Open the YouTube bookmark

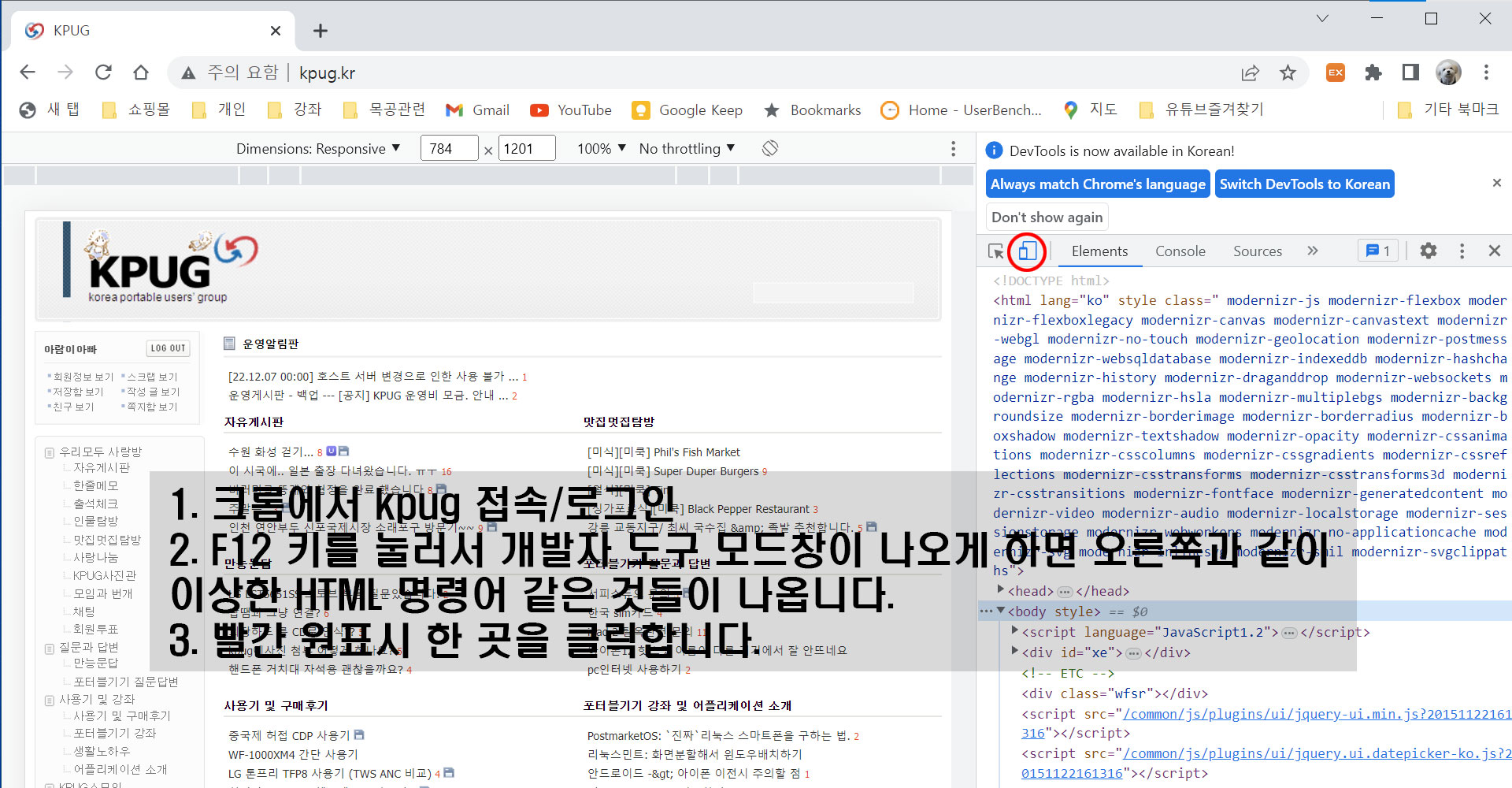(571, 110)
